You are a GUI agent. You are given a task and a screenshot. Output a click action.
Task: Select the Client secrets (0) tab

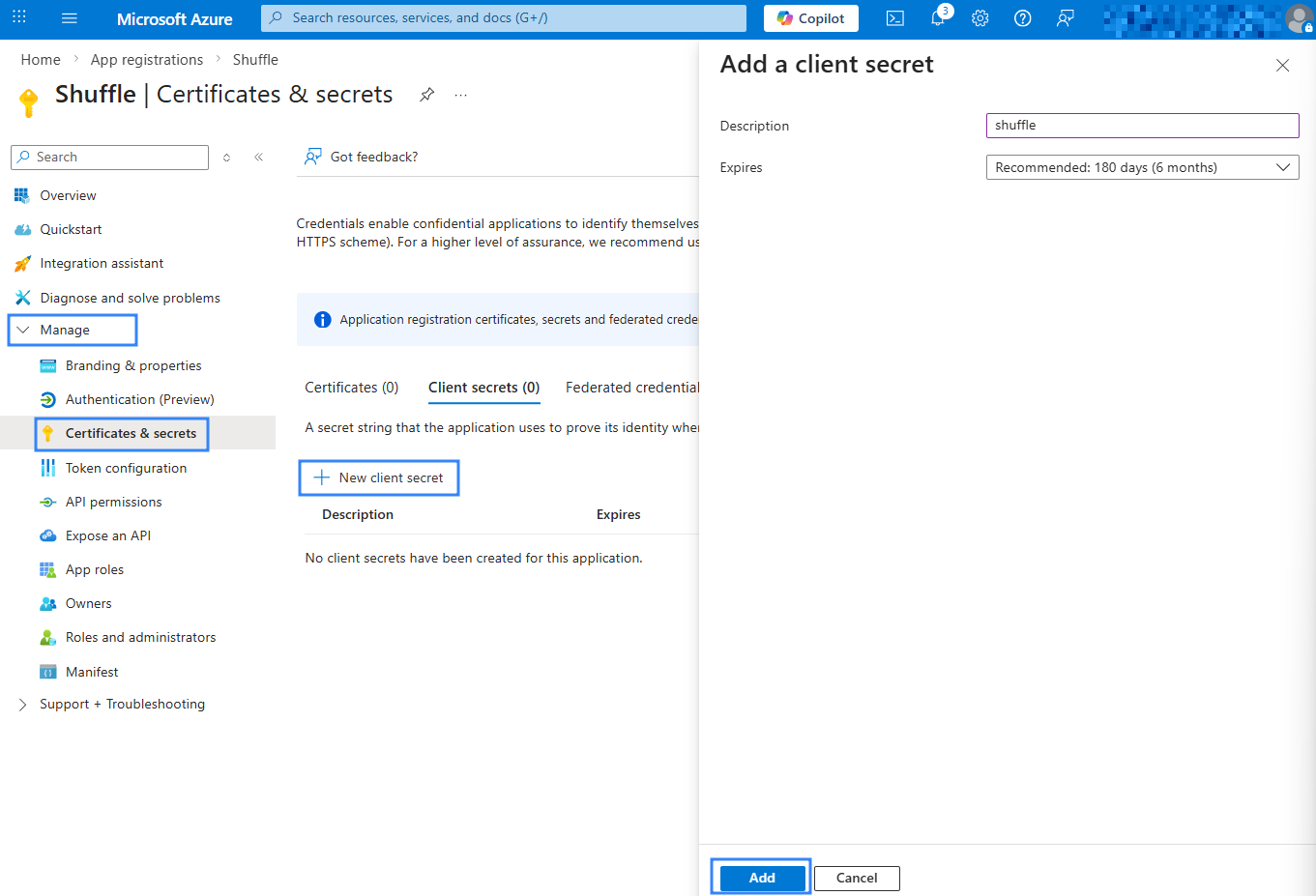[483, 388]
